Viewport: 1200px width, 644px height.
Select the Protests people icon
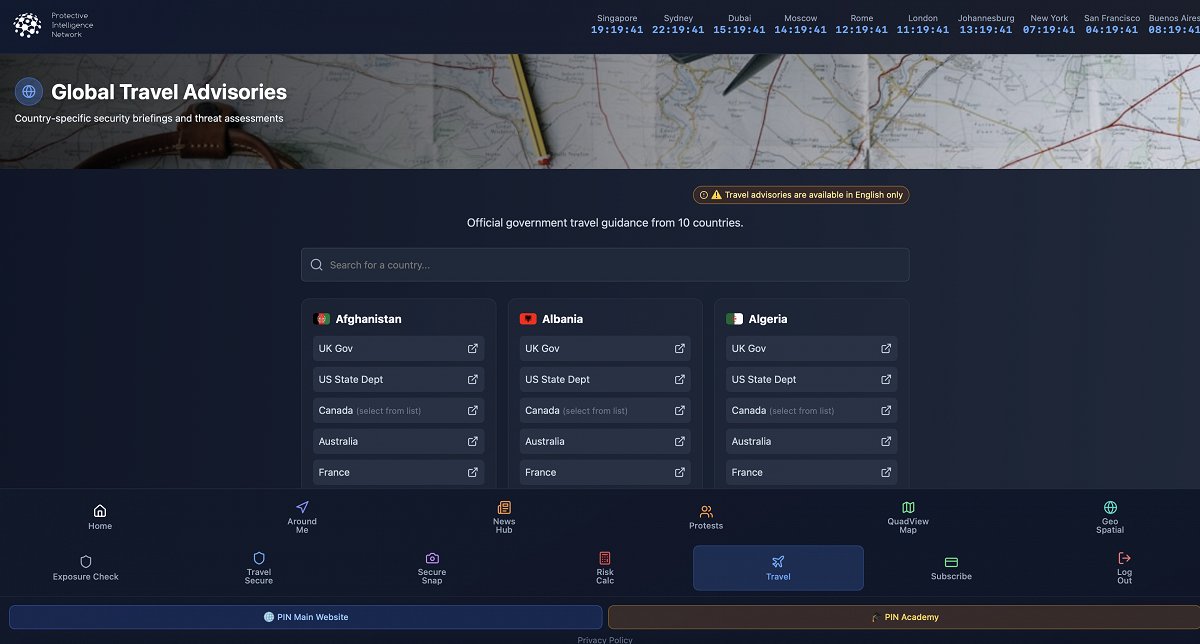706,511
